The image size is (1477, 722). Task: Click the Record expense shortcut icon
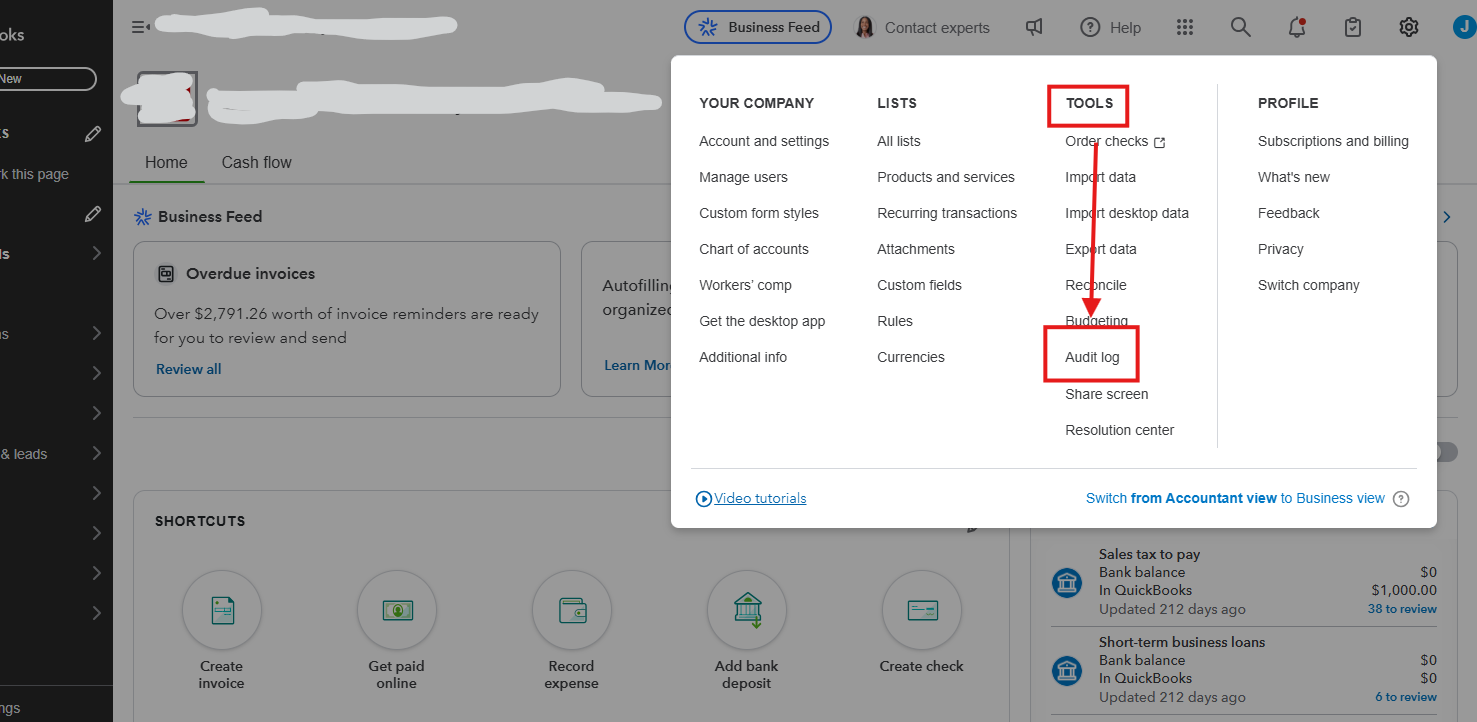click(x=572, y=610)
